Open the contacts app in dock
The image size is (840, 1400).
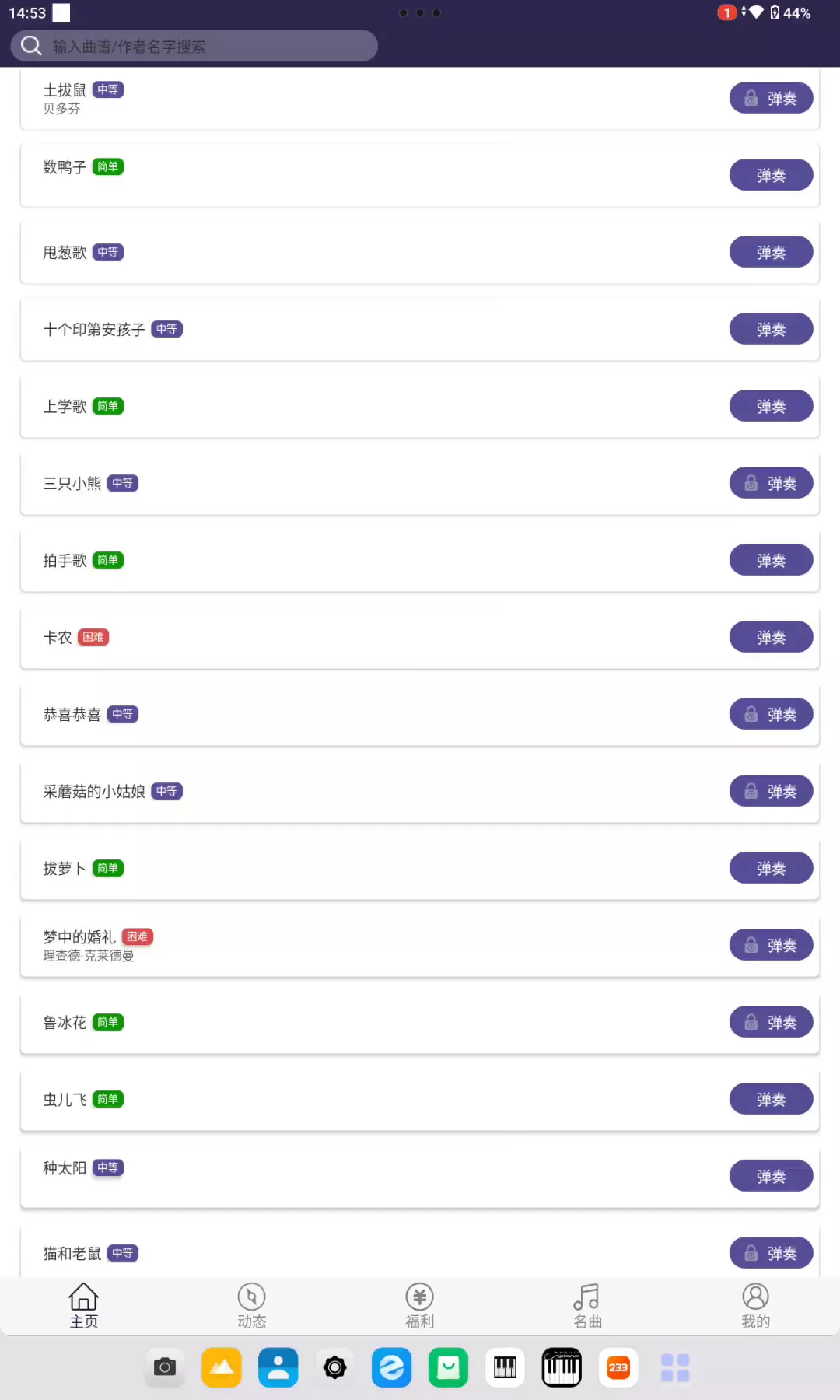click(278, 1367)
